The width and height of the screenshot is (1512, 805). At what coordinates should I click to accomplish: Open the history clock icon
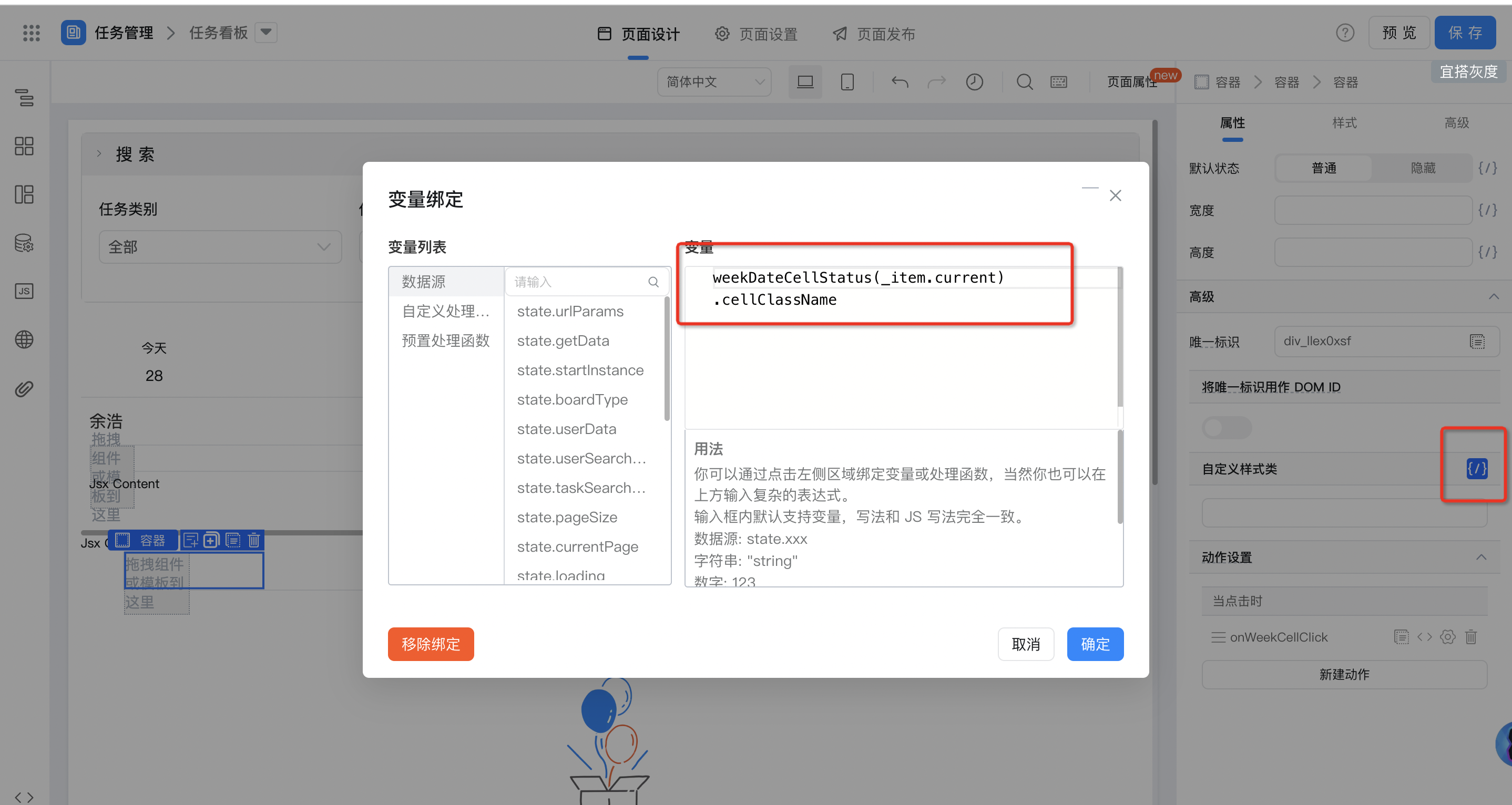pos(974,82)
